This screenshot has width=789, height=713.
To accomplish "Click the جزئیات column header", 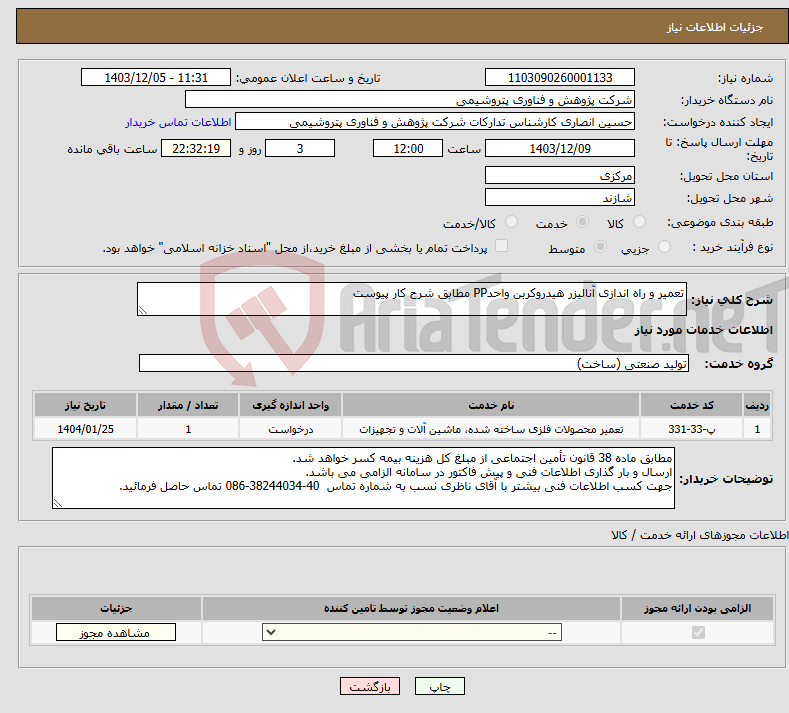I will pyautogui.click(x=116, y=608).
